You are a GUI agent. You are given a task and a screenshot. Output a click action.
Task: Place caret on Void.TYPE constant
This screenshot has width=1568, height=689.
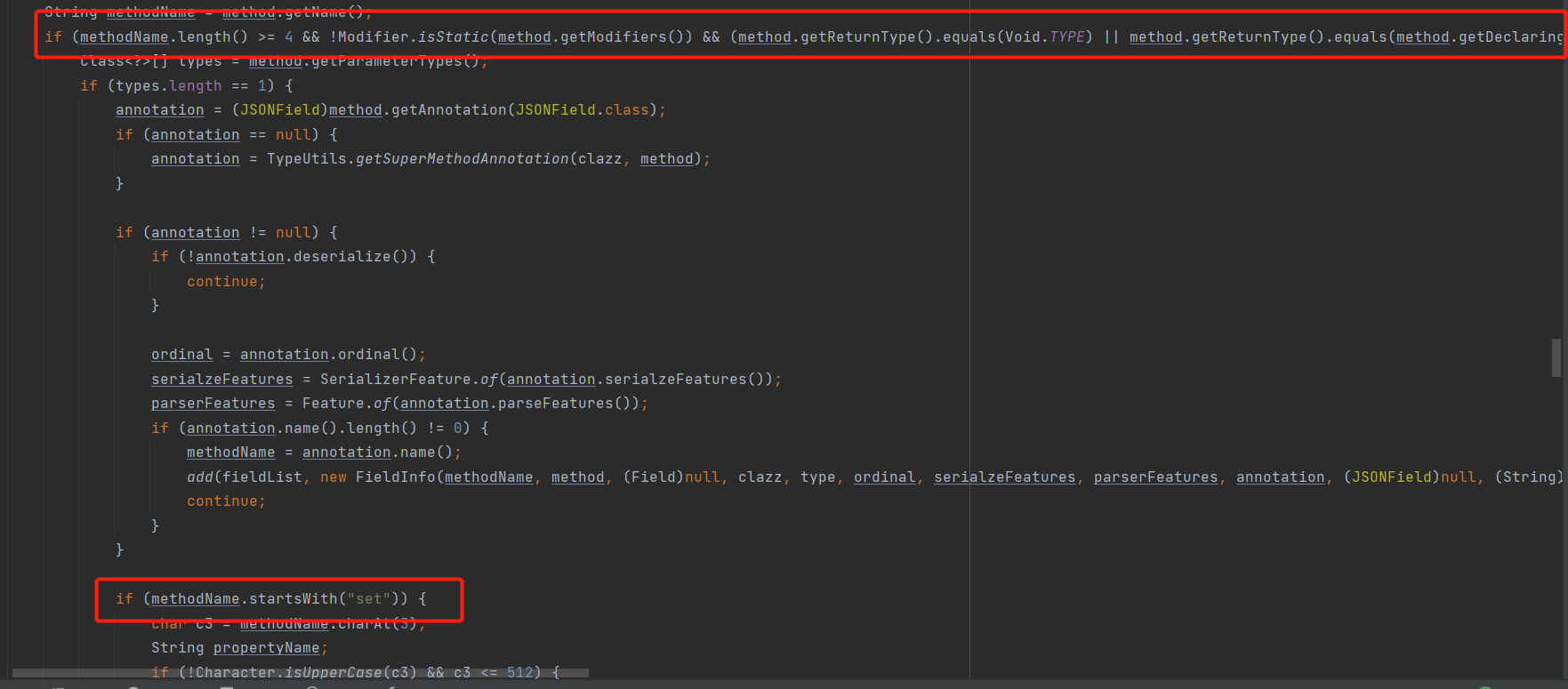[1045, 36]
